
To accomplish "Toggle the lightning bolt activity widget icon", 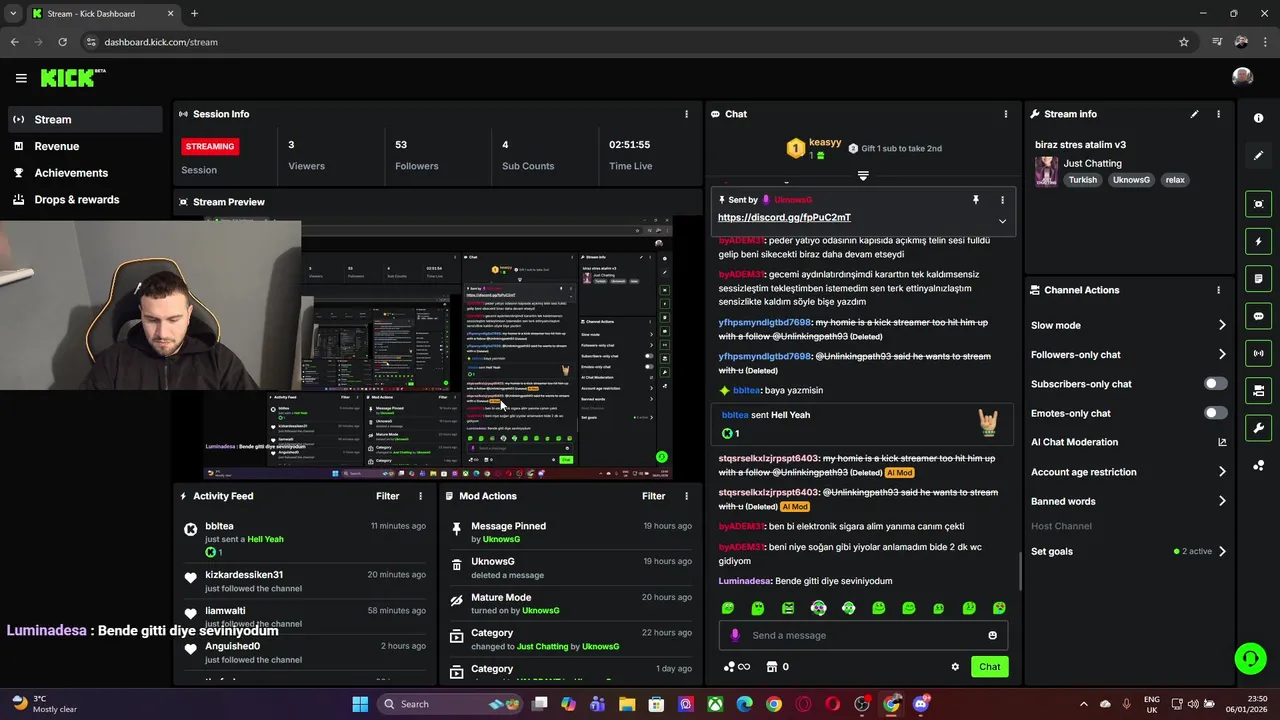I will pos(1258,241).
